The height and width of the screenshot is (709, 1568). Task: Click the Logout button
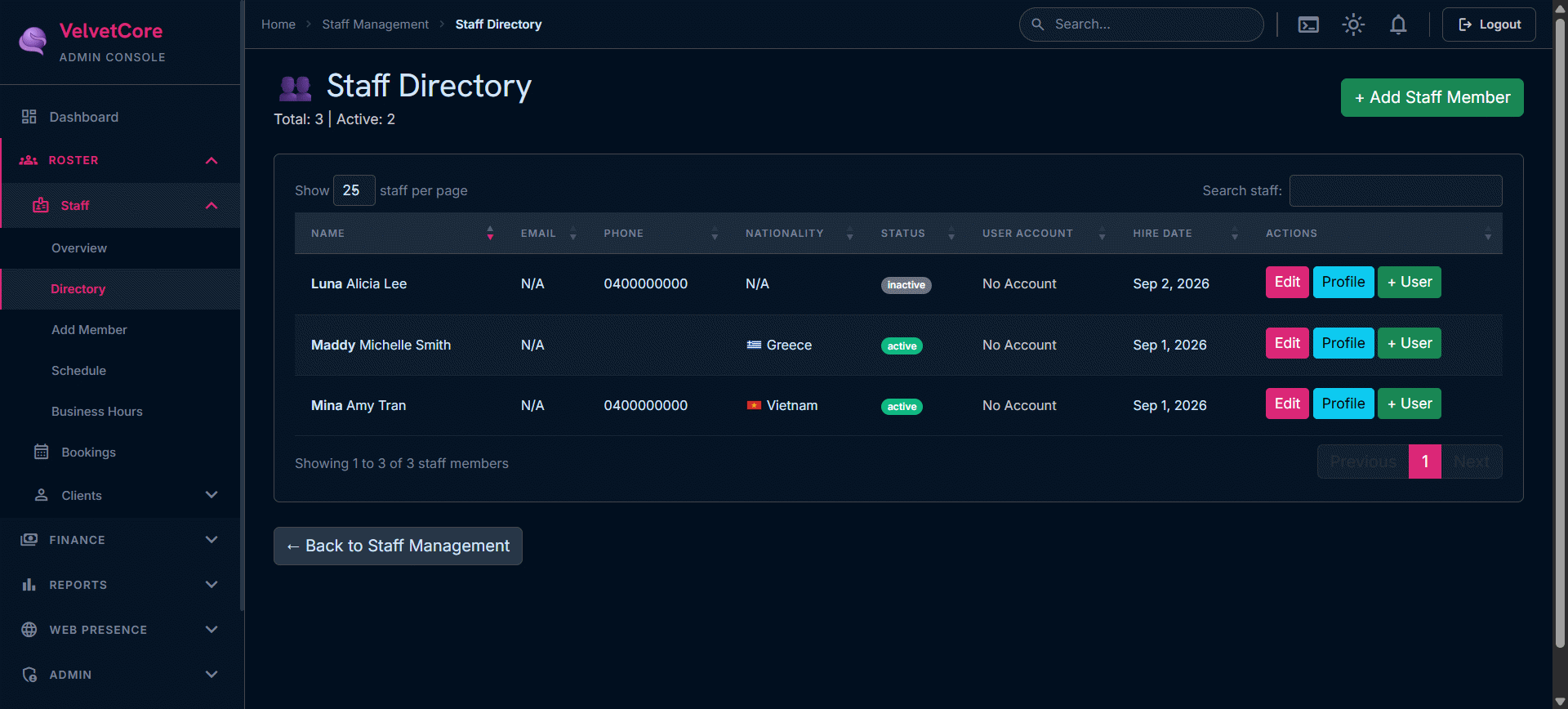click(x=1489, y=25)
